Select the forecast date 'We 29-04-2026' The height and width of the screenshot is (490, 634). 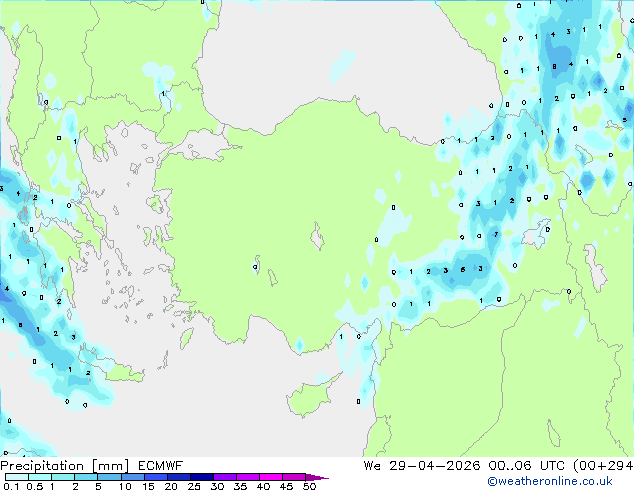point(422,466)
